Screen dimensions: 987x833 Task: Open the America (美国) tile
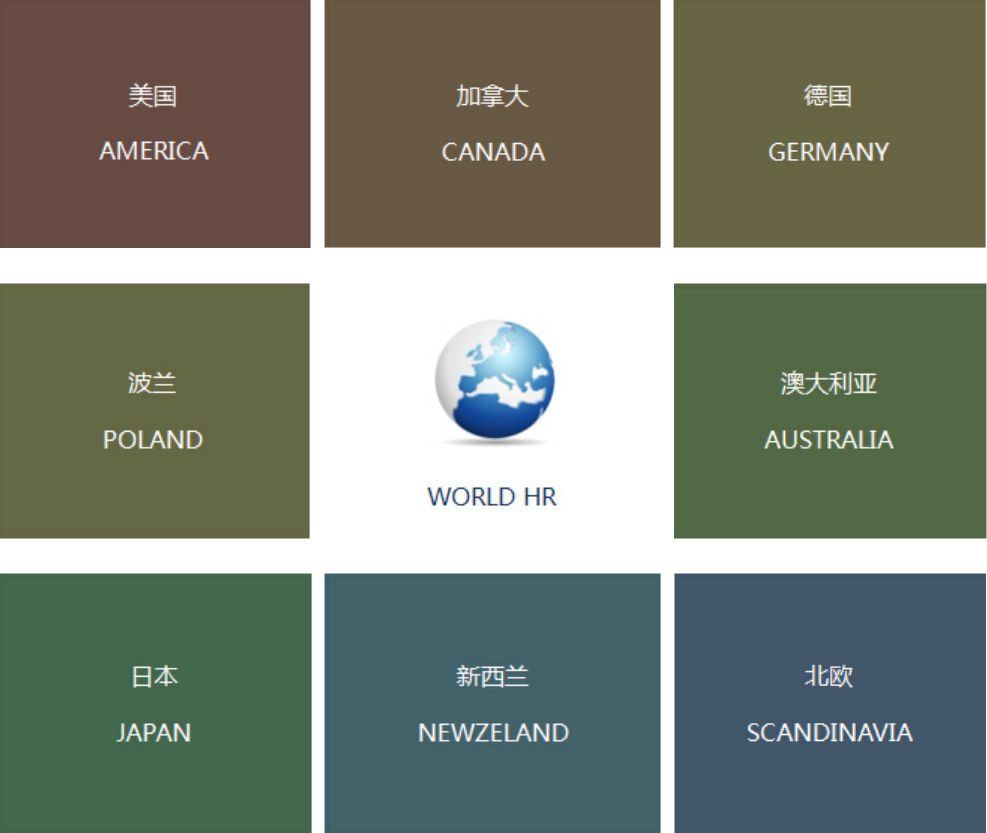tap(155, 123)
